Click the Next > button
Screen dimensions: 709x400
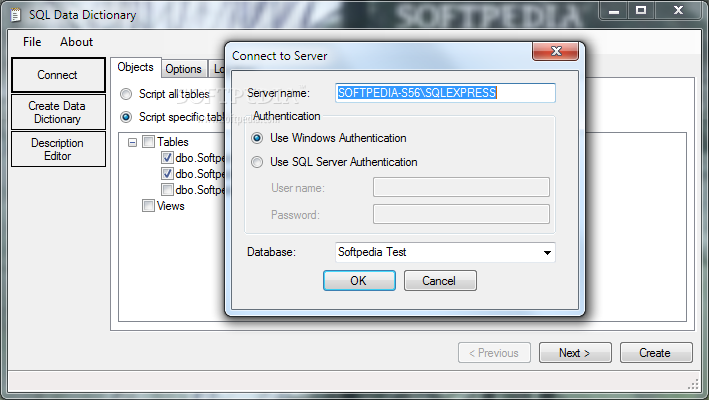point(575,353)
